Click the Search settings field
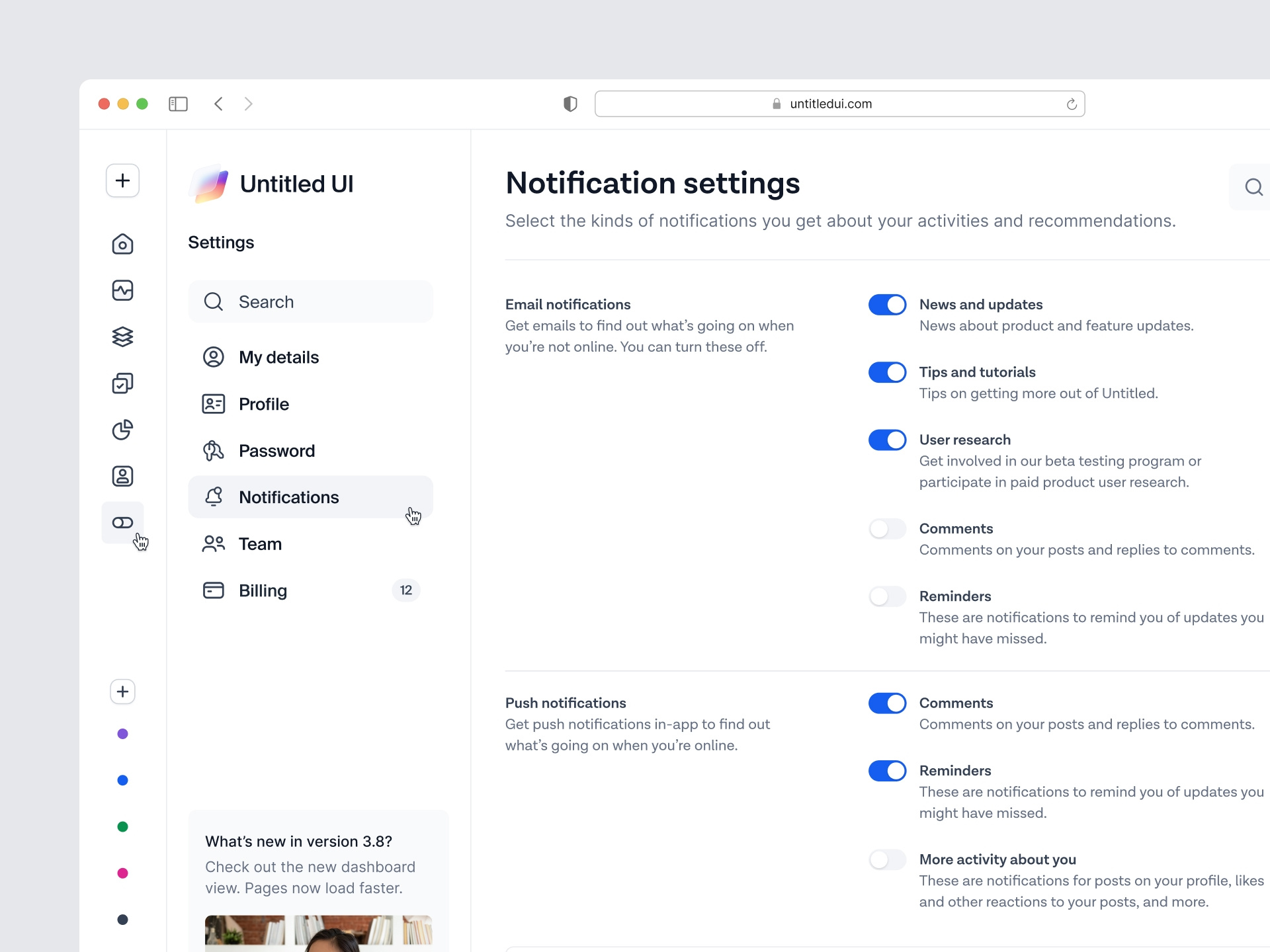This screenshot has width=1270, height=952. (310, 301)
